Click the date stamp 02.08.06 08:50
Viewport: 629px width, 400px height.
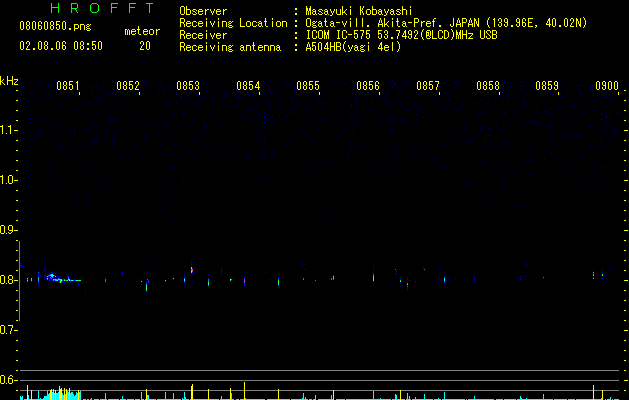tap(61, 46)
